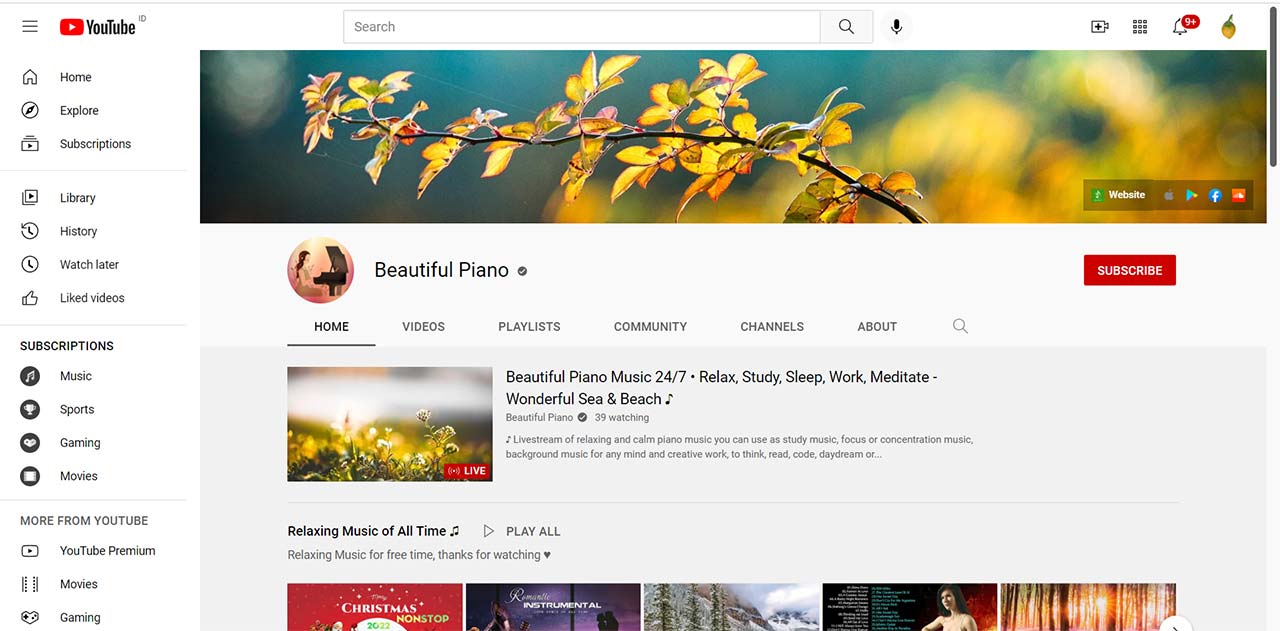Click in the Search input field
The image size is (1280, 631).
pyautogui.click(x=582, y=27)
